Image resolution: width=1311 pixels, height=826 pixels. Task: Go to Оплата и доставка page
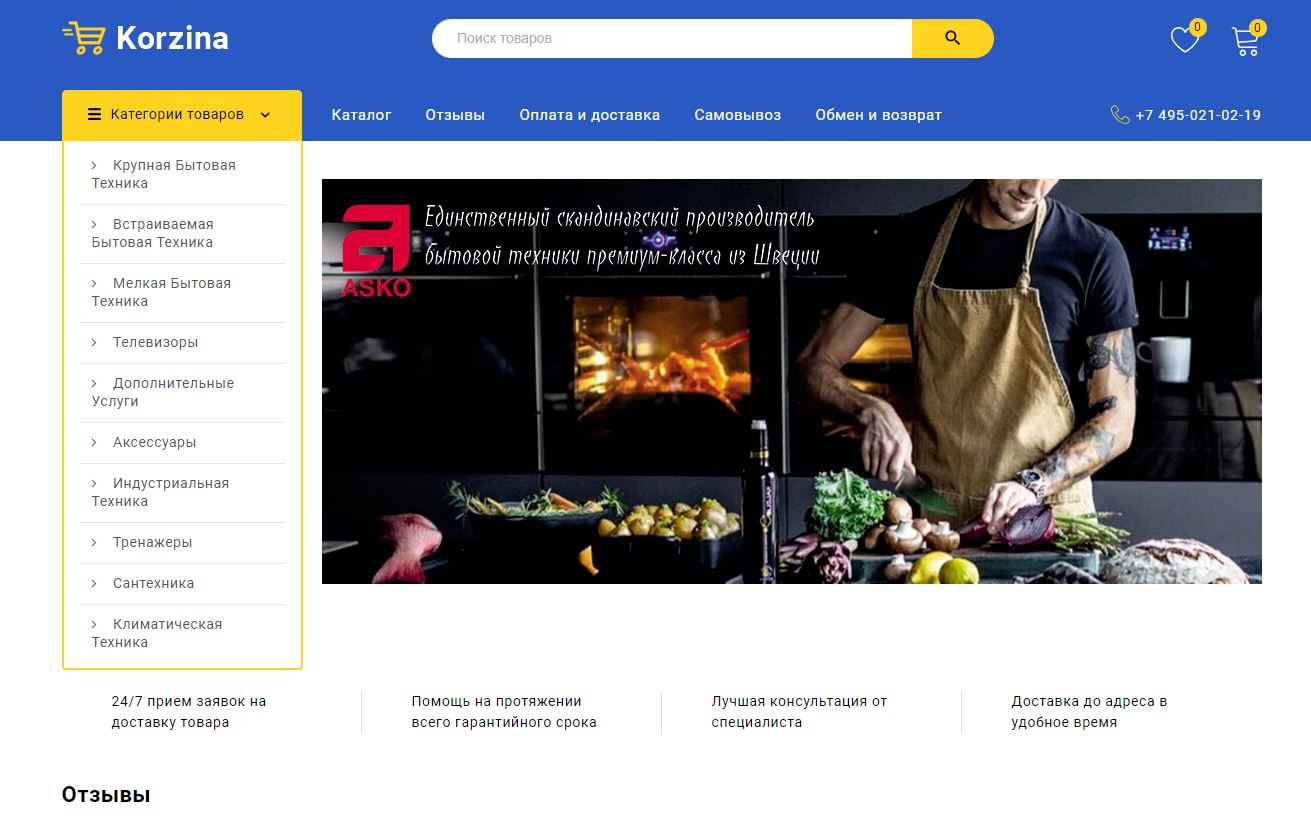(589, 115)
